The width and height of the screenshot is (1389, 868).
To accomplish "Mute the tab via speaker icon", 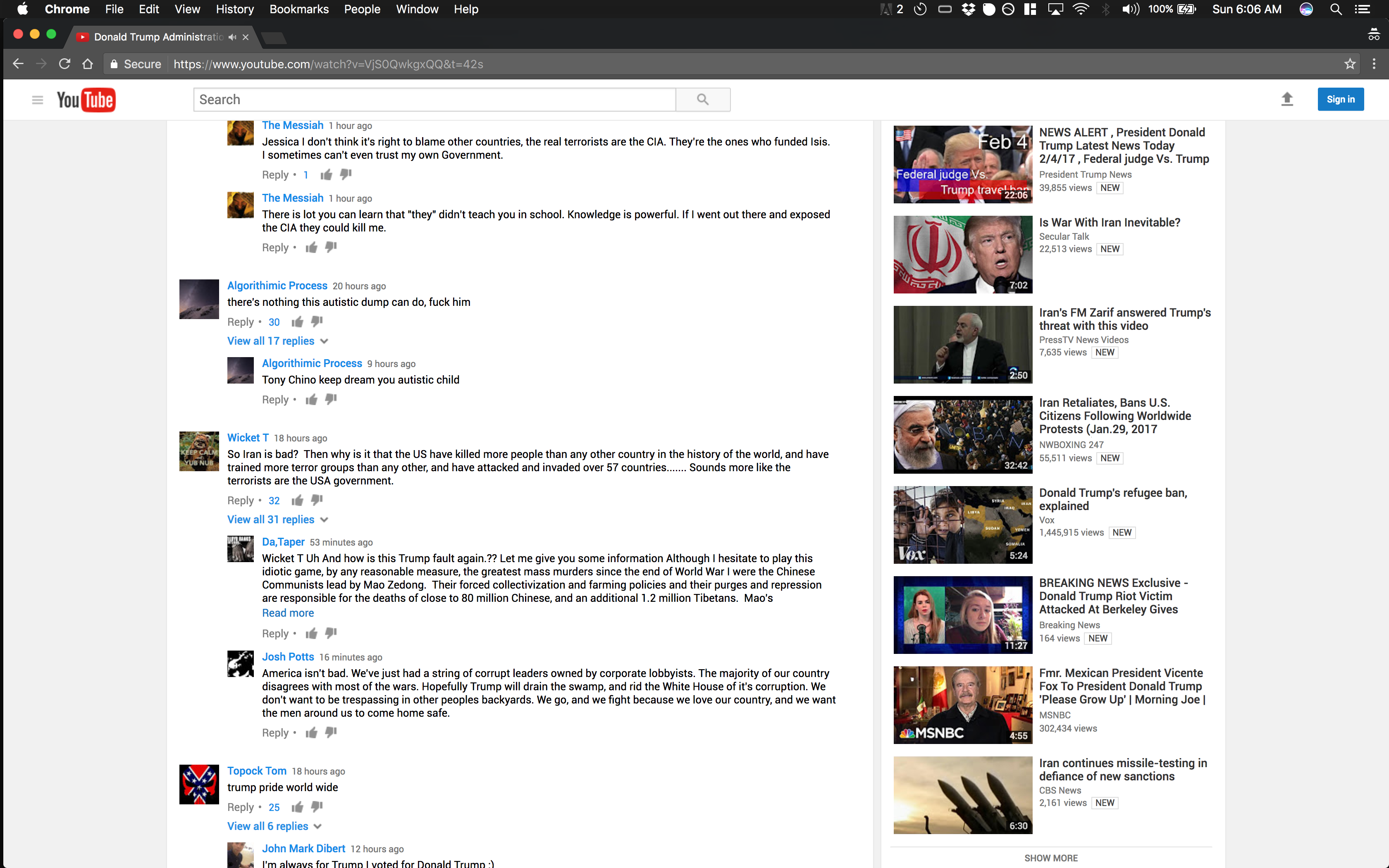I will (232, 37).
